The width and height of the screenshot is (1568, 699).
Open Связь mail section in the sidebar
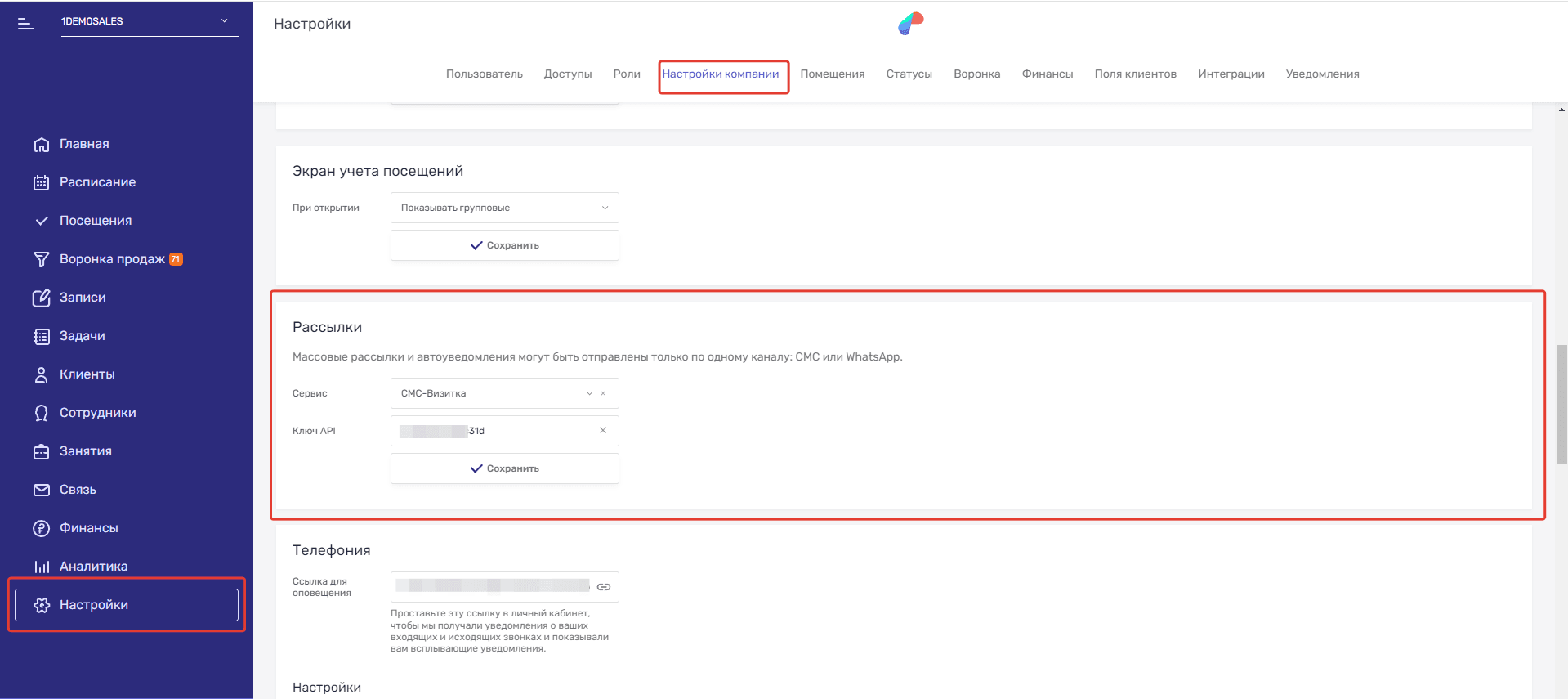point(78,490)
